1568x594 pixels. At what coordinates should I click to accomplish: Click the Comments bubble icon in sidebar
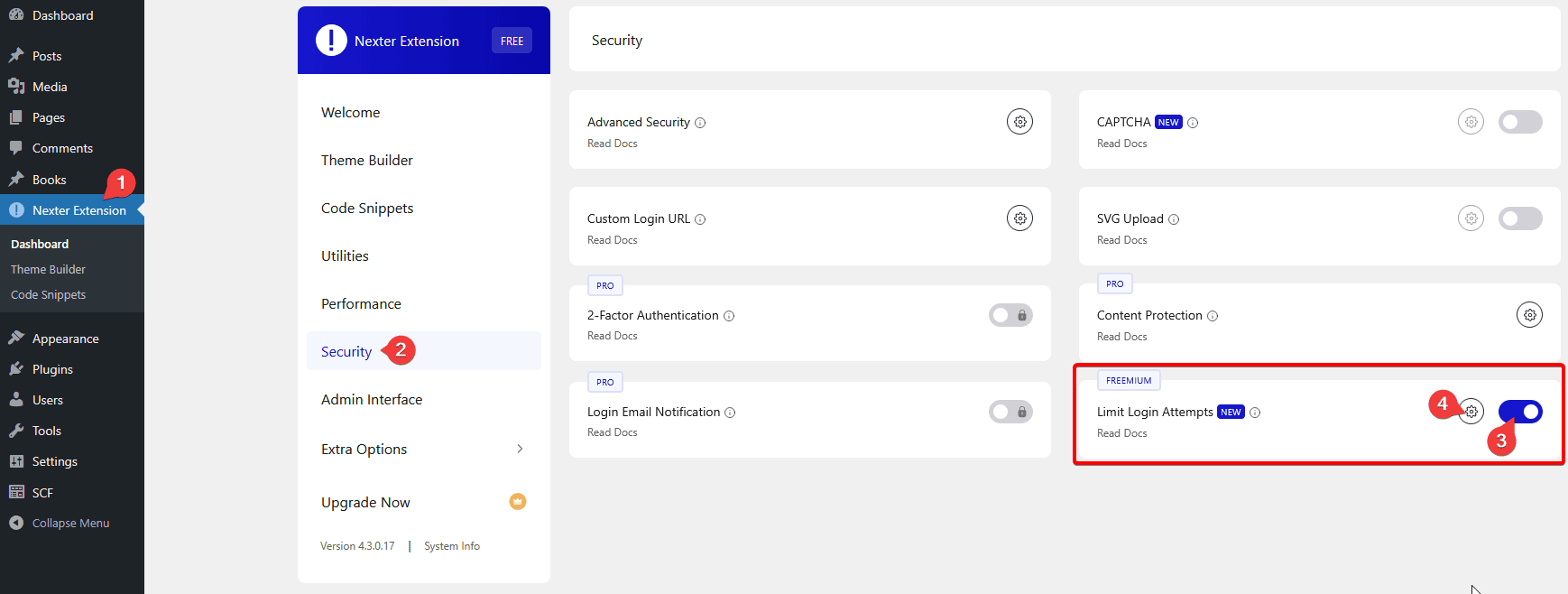[x=16, y=148]
